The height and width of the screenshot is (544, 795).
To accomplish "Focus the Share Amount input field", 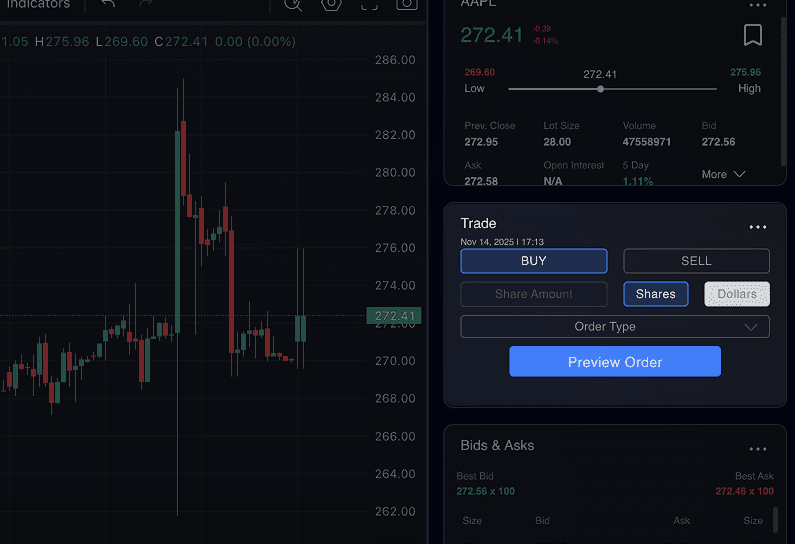I will (534, 294).
